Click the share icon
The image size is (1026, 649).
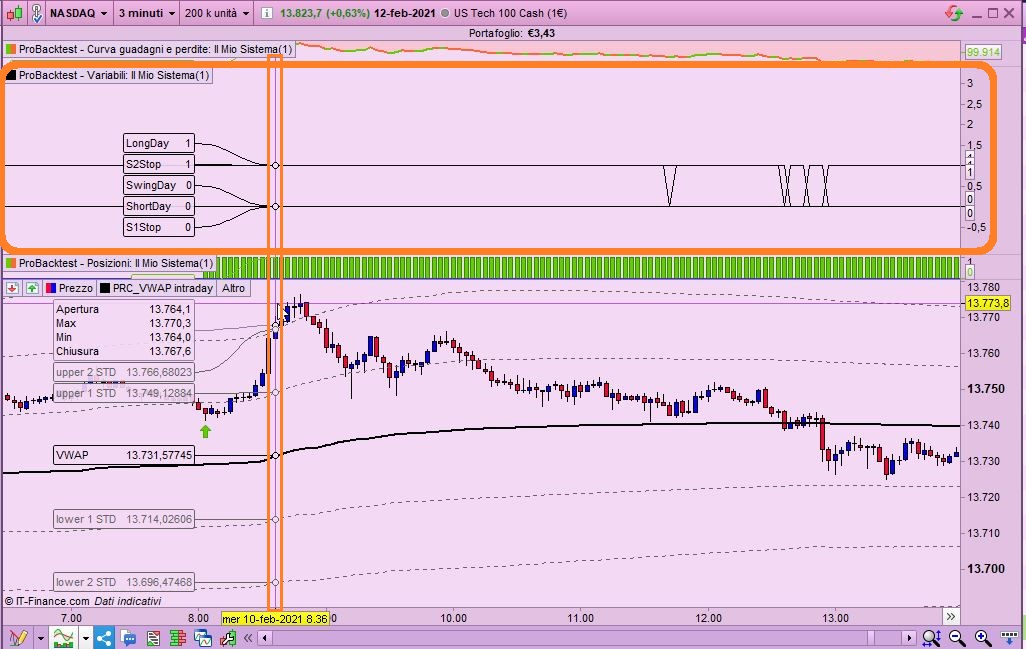pyautogui.click(x=105, y=637)
